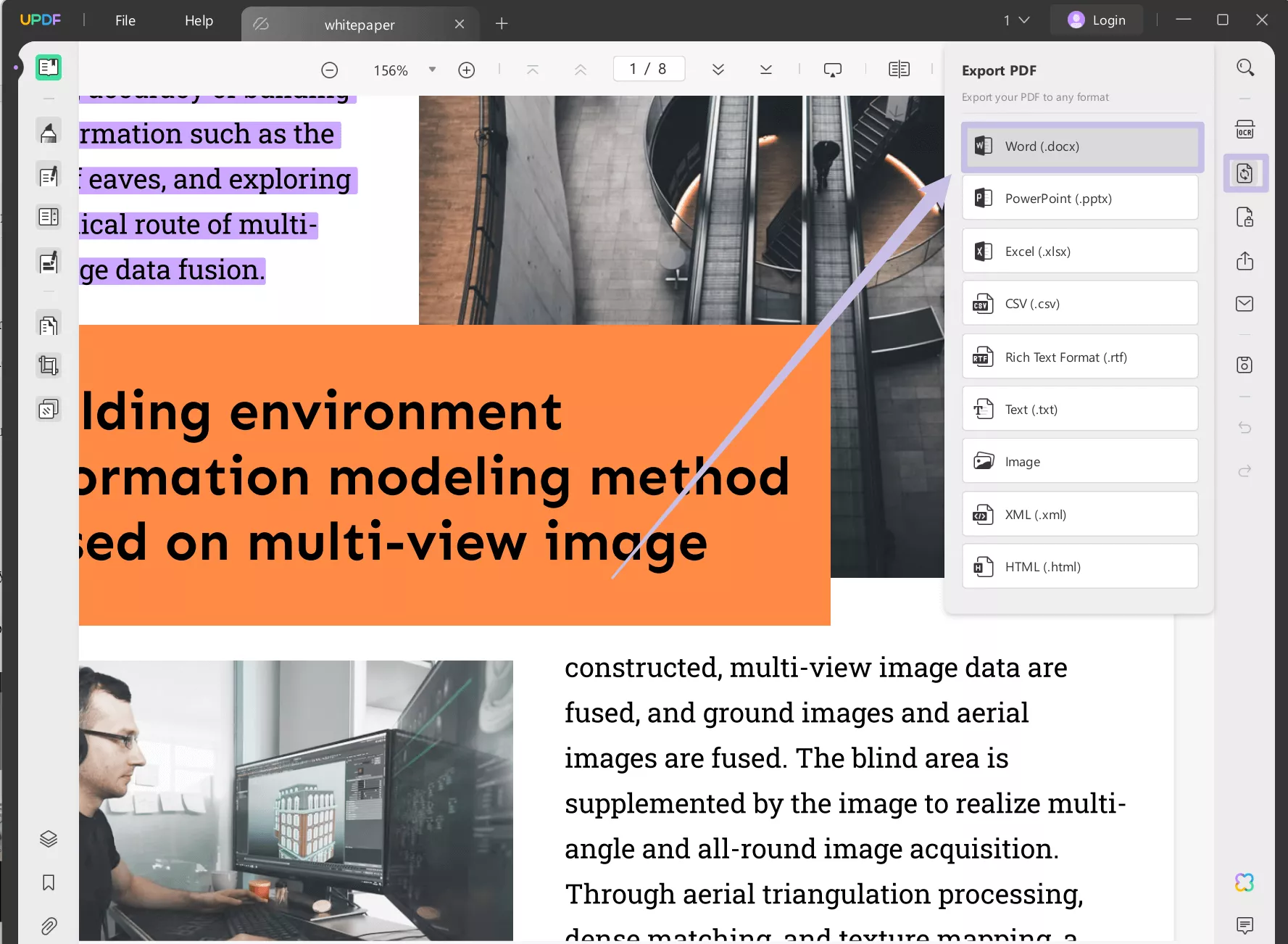The width and height of the screenshot is (1288, 944).
Task: Click the page number input field
Action: pos(649,69)
